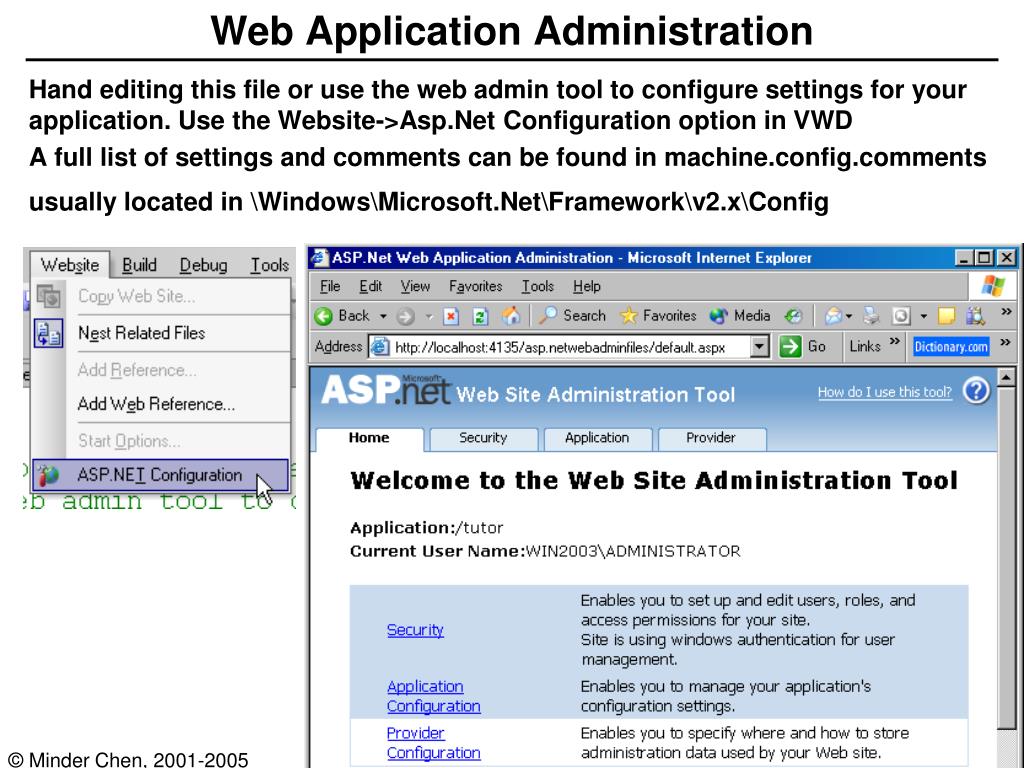The height and width of the screenshot is (768, 1024).
Task: Expand the Links bar chevron
Action: tap(895, 342)
